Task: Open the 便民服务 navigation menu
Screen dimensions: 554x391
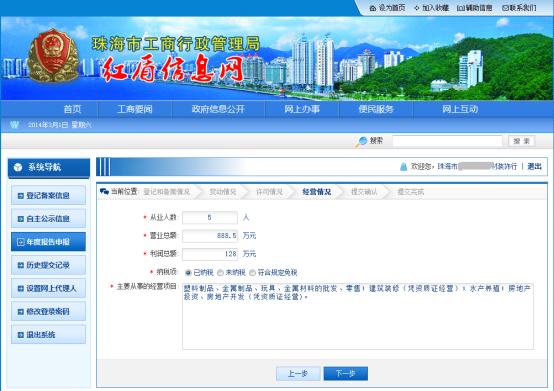Action: tap(376, 109)
